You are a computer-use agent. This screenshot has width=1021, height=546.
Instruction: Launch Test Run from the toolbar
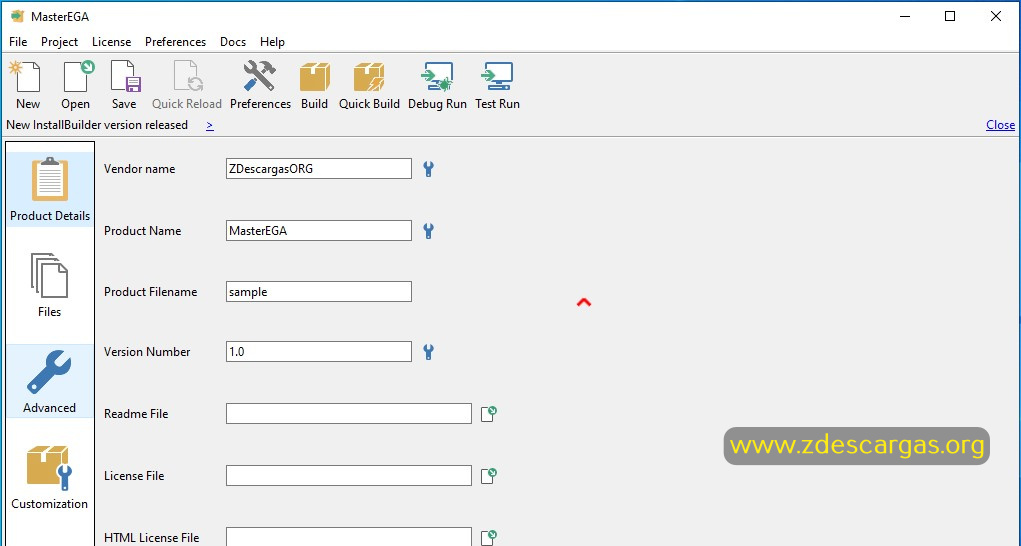[497, 85]
